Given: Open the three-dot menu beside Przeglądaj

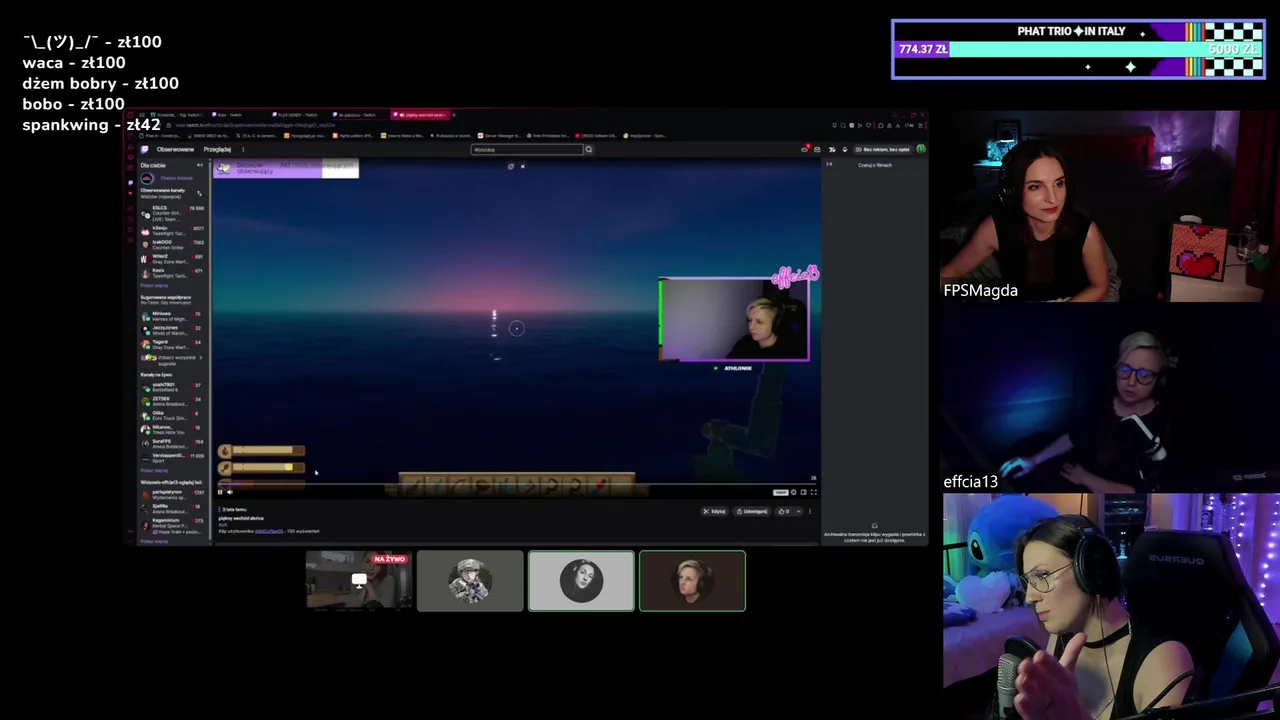Looking at the screenshot, I should point(243,149).
